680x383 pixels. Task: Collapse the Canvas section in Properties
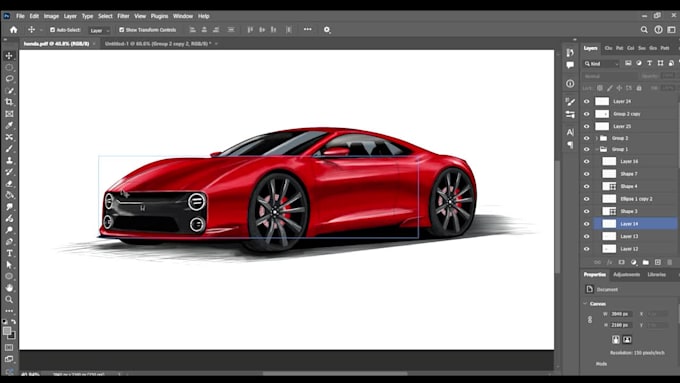pos(585,304)
